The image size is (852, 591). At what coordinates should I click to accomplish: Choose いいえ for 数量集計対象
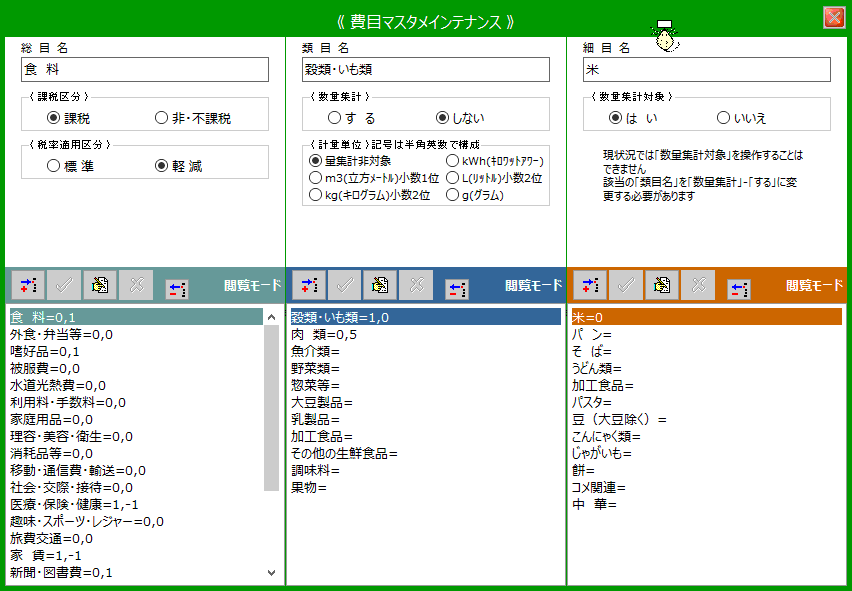click(x=723, y=118)
